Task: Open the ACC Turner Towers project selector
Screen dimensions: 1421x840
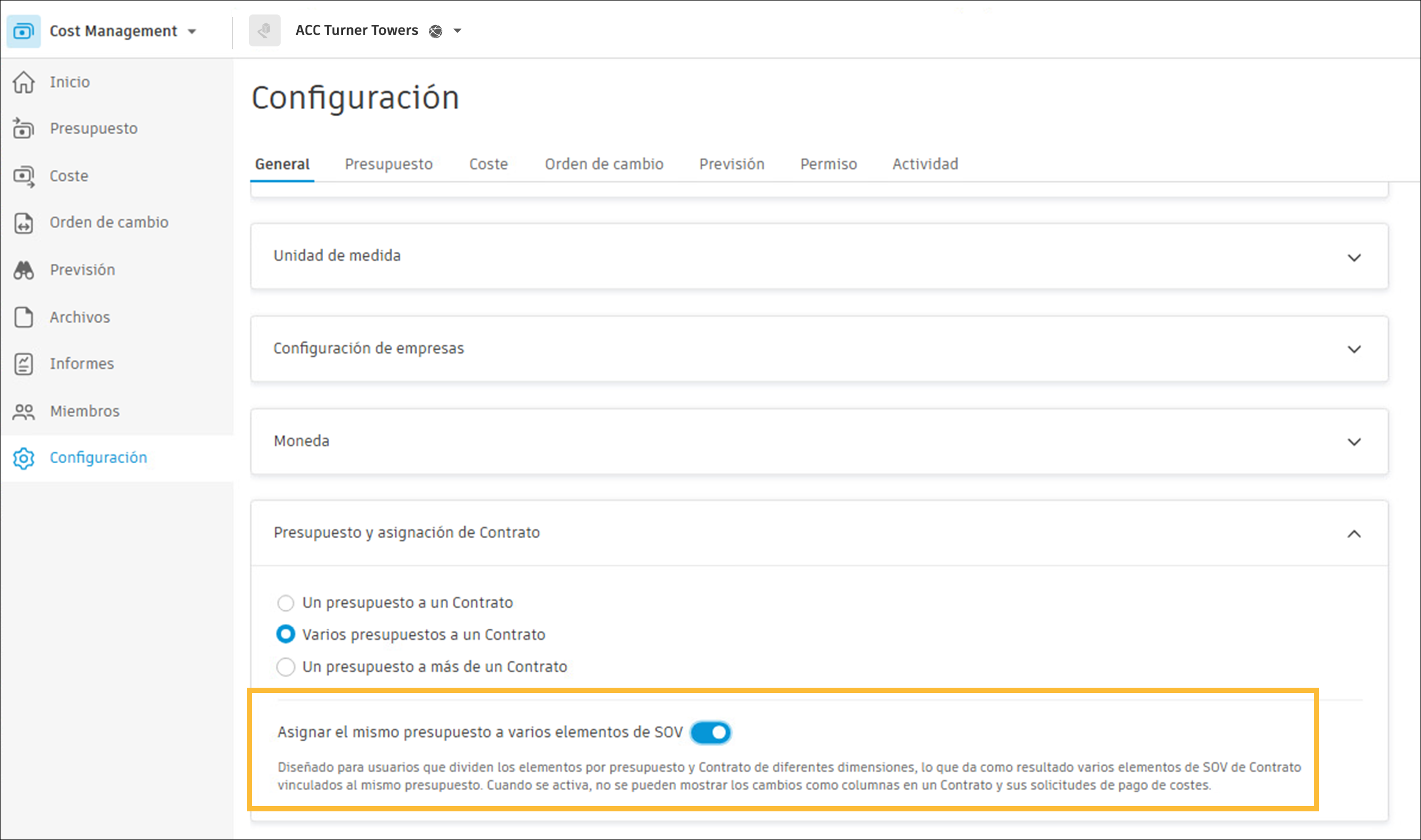Action: click(457, 31)
